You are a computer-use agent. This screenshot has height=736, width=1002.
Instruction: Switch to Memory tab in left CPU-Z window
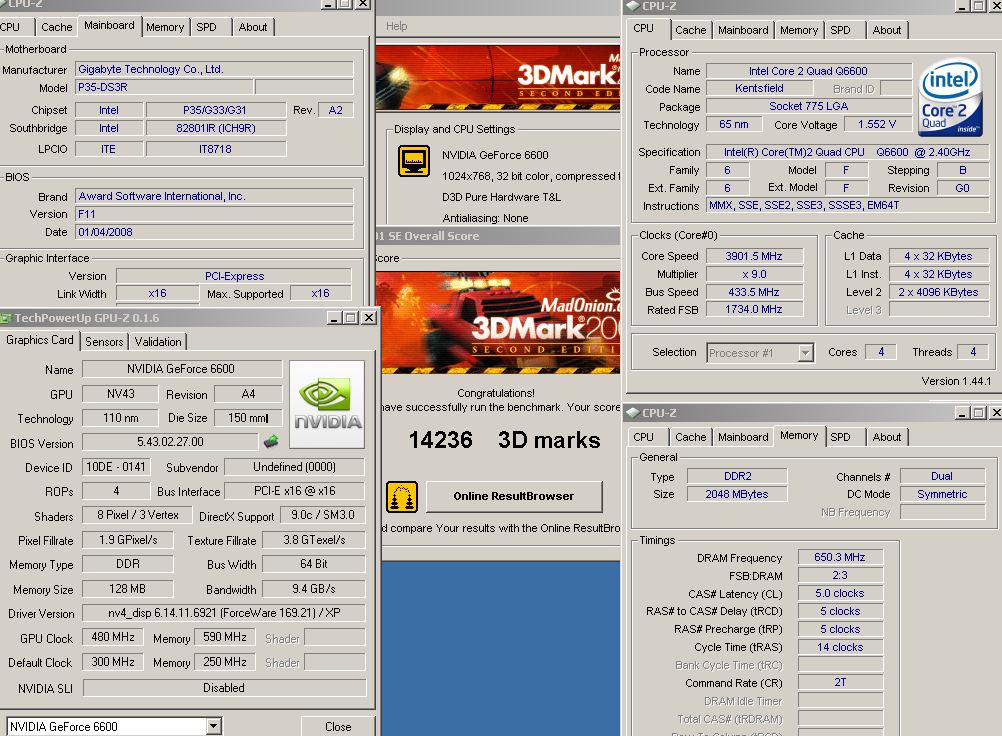pos(165,27)
